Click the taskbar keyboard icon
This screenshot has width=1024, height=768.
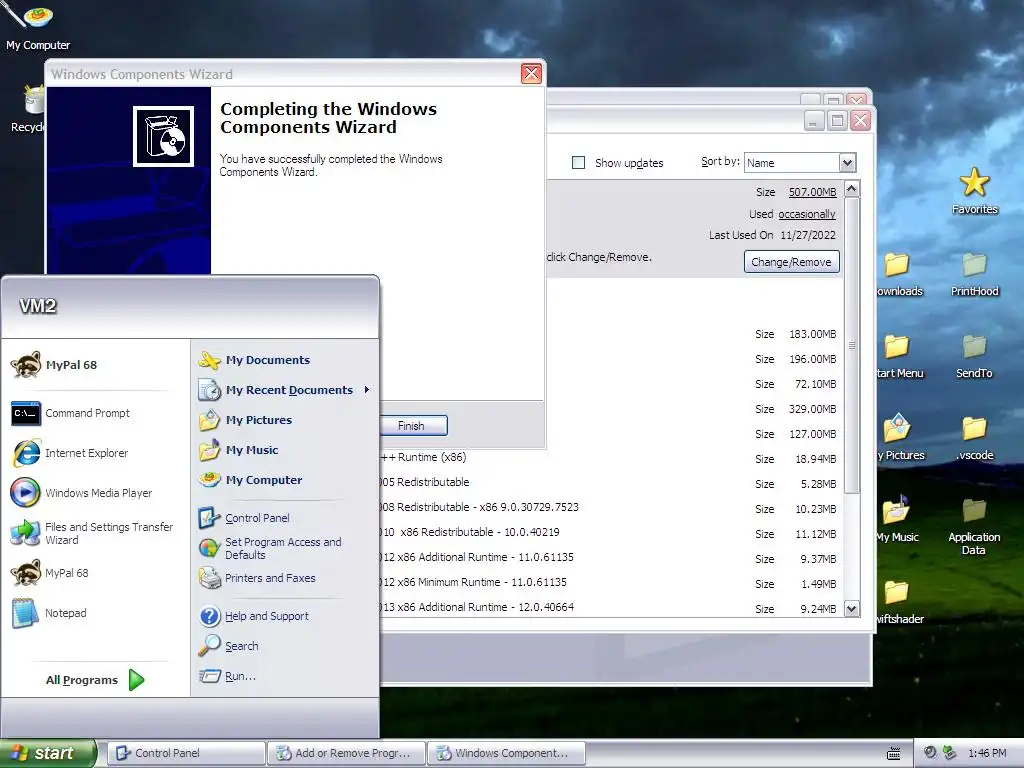tap(894, 754)
